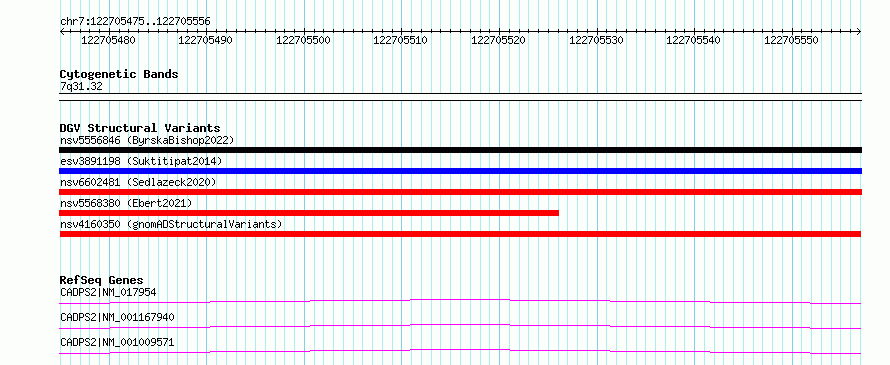Click the magenta NM_001167940 transcript line

pyautogui.click(x=460, y=326)
